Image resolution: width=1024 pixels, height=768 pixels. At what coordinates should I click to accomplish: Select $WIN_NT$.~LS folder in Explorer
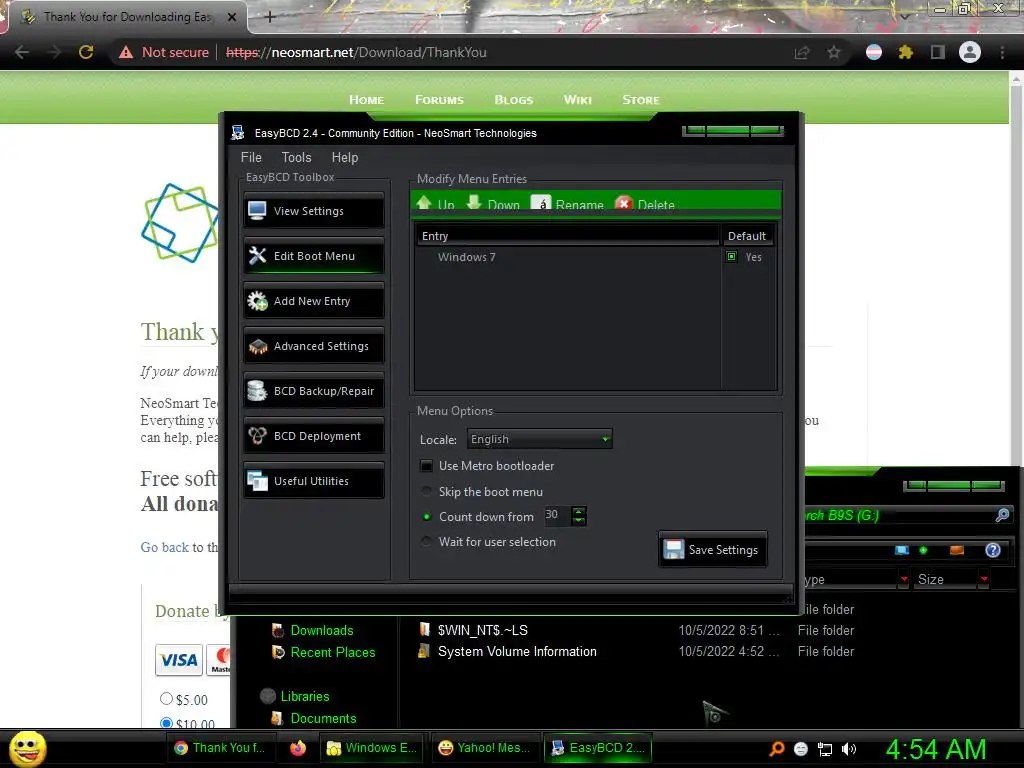(483, 630)
